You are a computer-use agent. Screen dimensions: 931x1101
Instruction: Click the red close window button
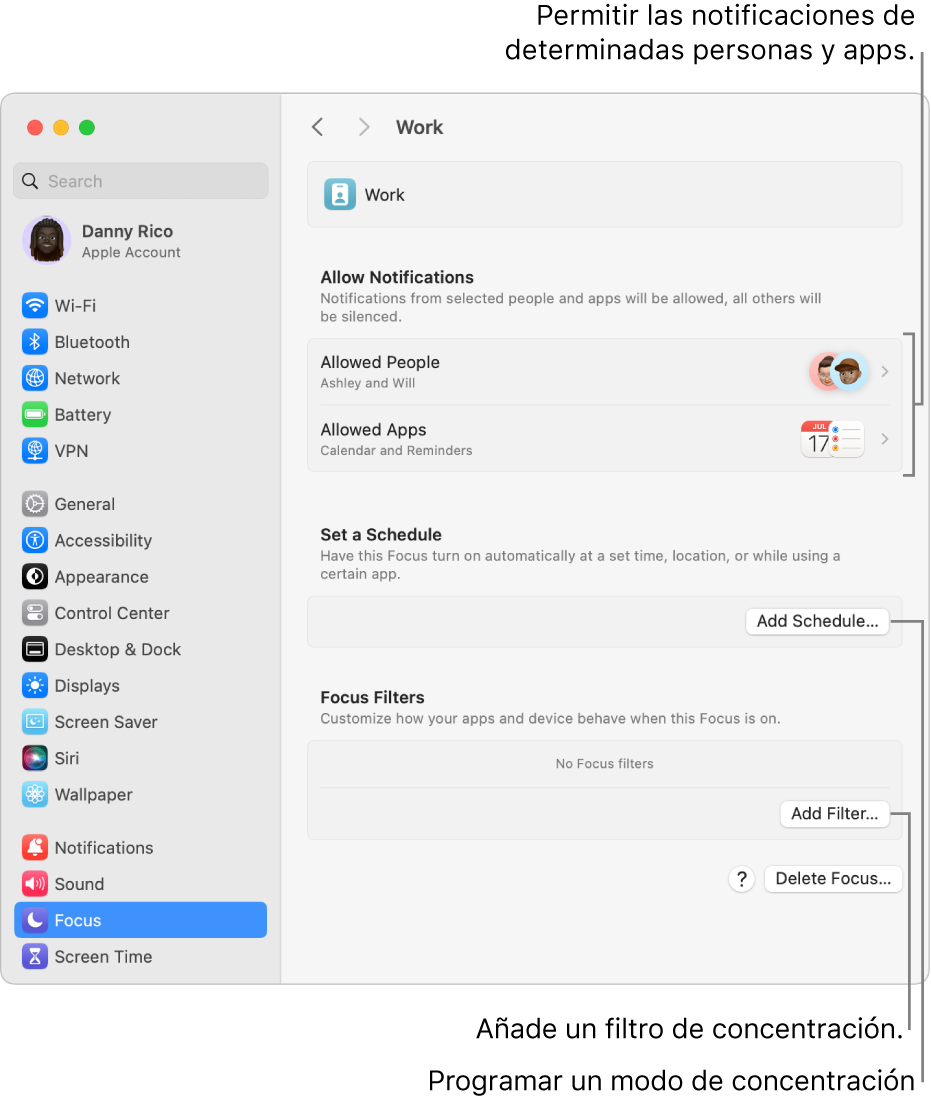(35, 127)
